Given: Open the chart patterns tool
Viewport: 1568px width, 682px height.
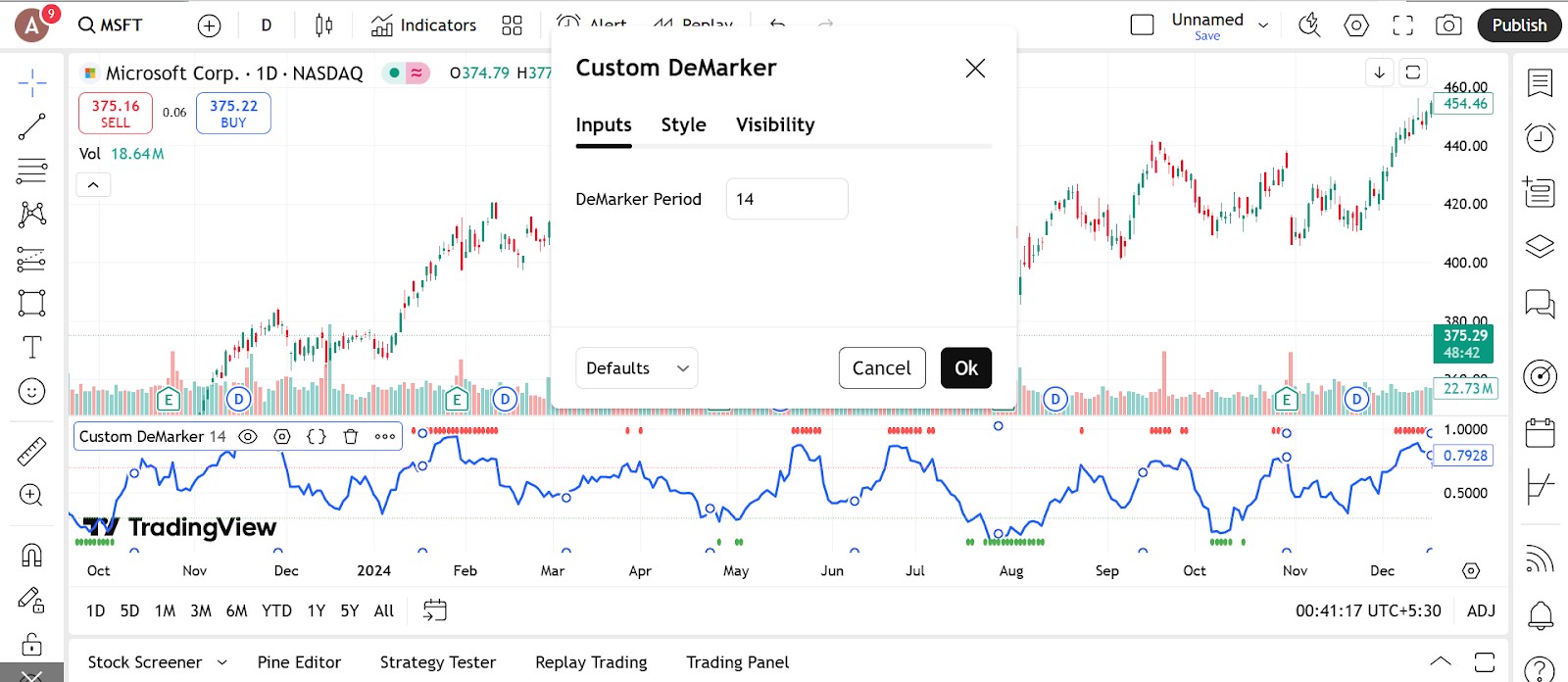Looking at the screenshot, I should [31, 215].
